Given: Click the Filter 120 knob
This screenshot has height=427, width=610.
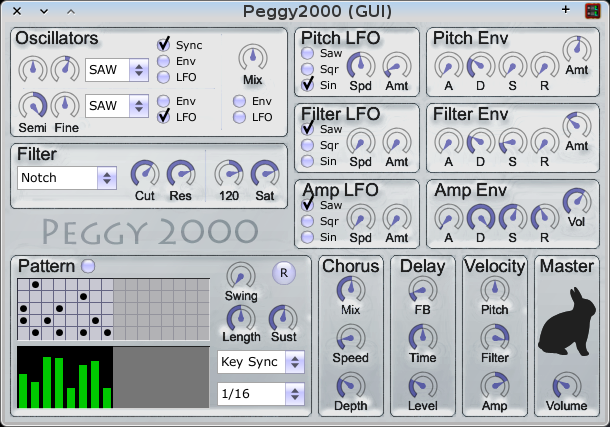Looking at the screenshot, I should 229,174.
